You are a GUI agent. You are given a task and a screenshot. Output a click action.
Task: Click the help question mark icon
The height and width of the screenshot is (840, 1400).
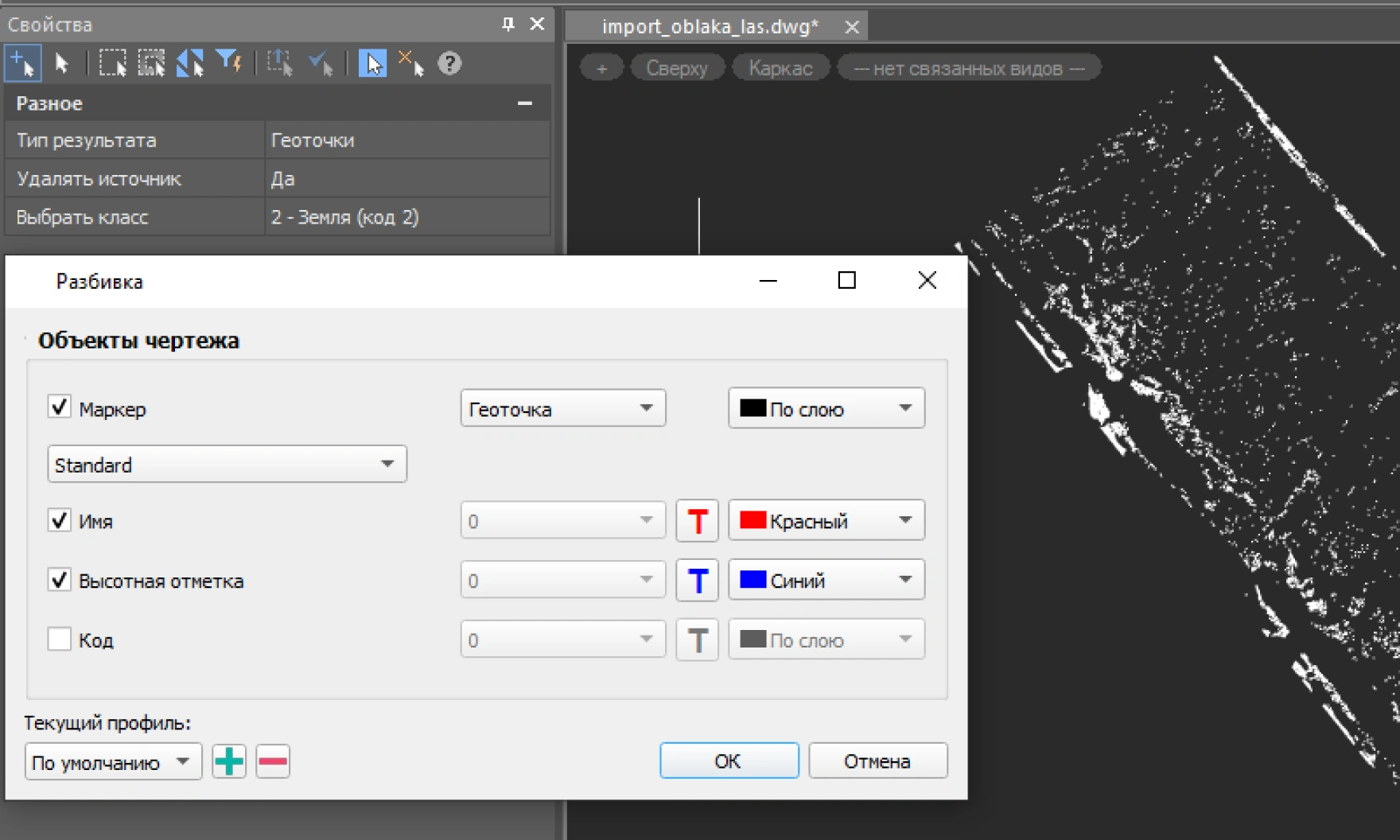point(449,63)
